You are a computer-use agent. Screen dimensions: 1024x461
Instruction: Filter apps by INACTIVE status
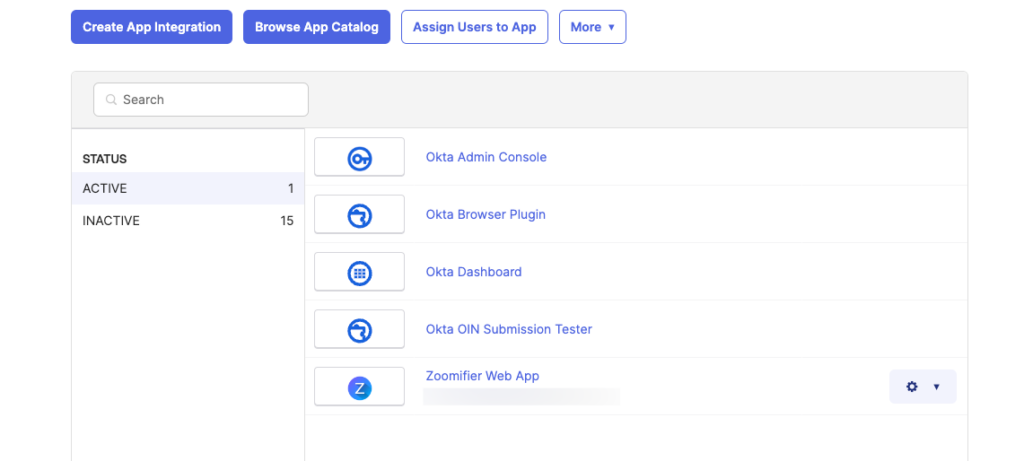tap(188, 221)
